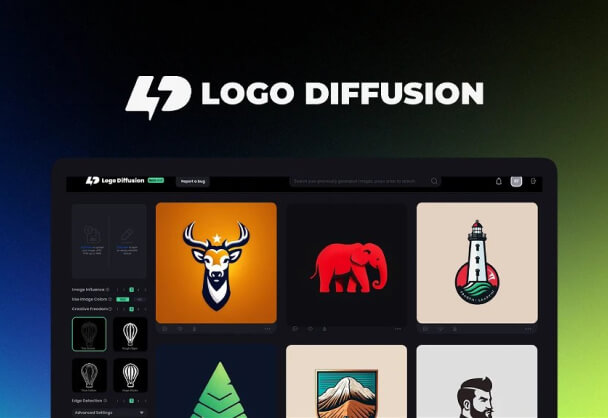Open the deer logo on orange background
Image resolution: width=608 pixels, height=418 pixels.
[x=216, y=263]
